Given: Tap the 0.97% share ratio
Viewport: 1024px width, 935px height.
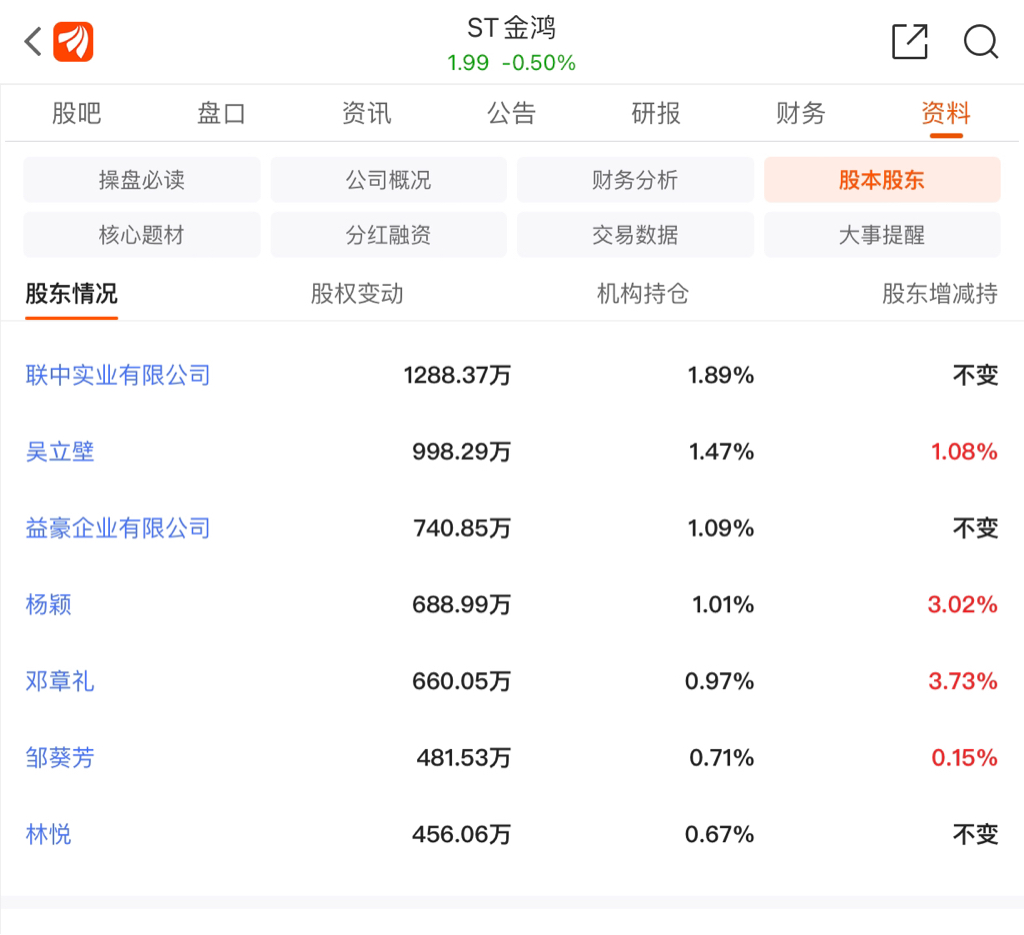Looking at the screenshot, I should [720, 681].
